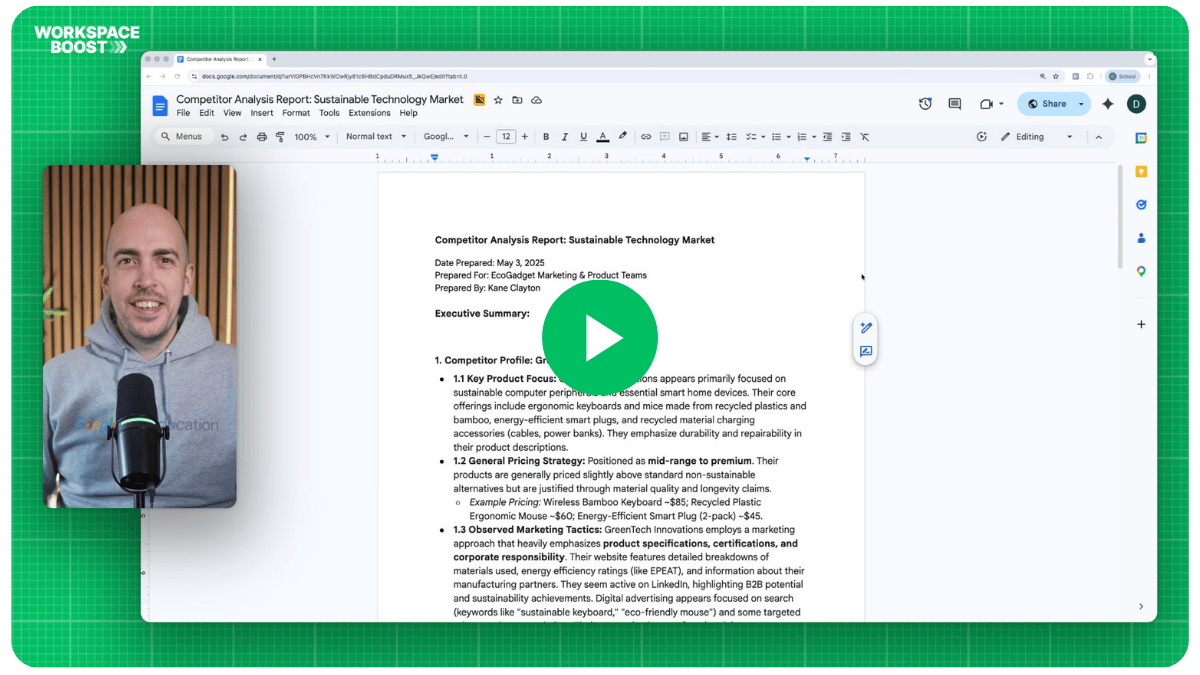Open the Checklist dropdown
The height and width of the screenshot is (675, 1200).
click(755, 137)
